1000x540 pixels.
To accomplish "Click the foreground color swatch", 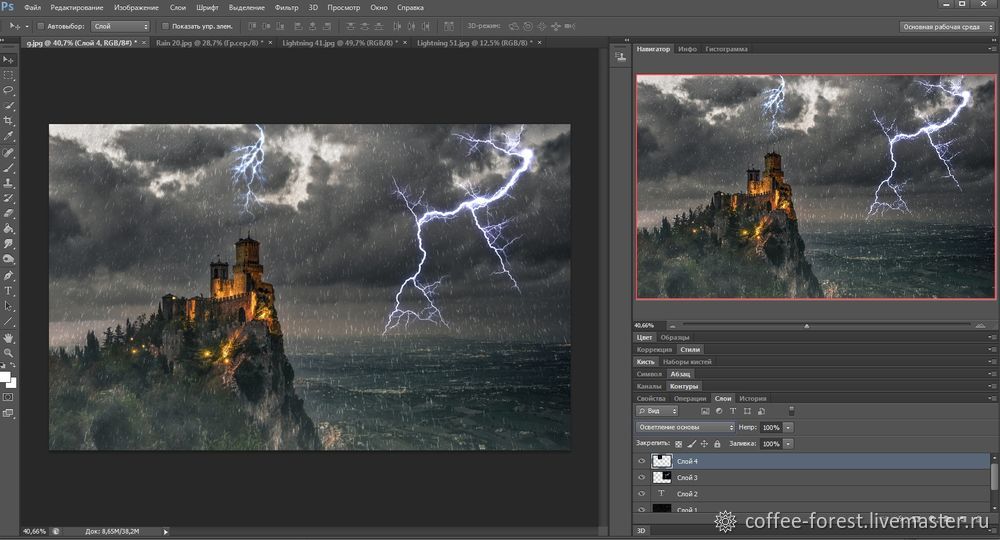I will click(6, 377).
